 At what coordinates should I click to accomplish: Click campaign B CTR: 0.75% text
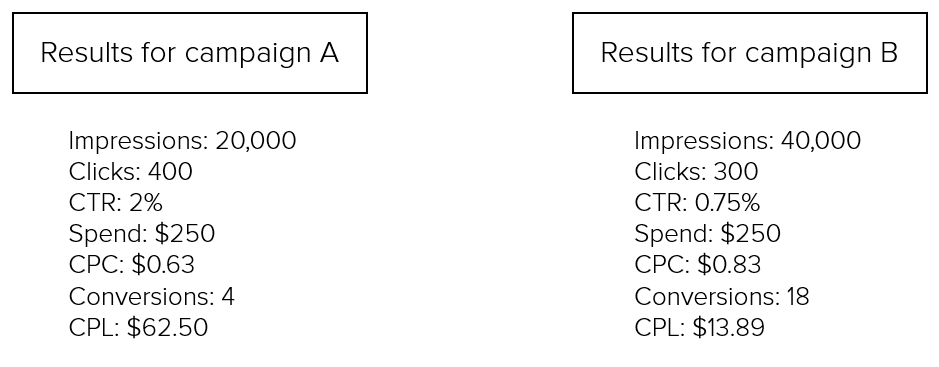698,204
